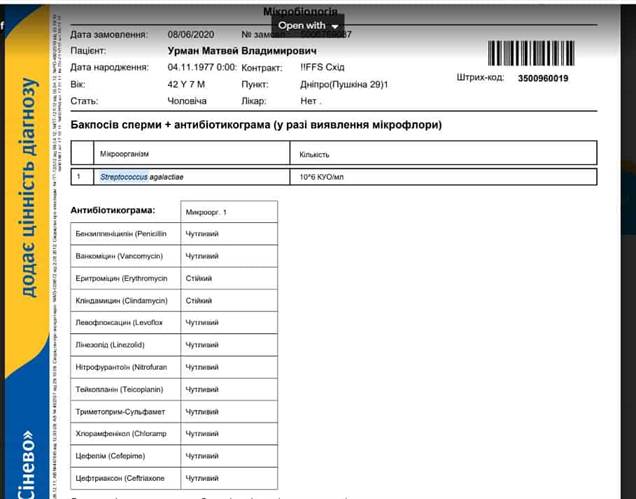Click barcode number 3500960019
Screen dimensions: 636x499
[543, 79]
